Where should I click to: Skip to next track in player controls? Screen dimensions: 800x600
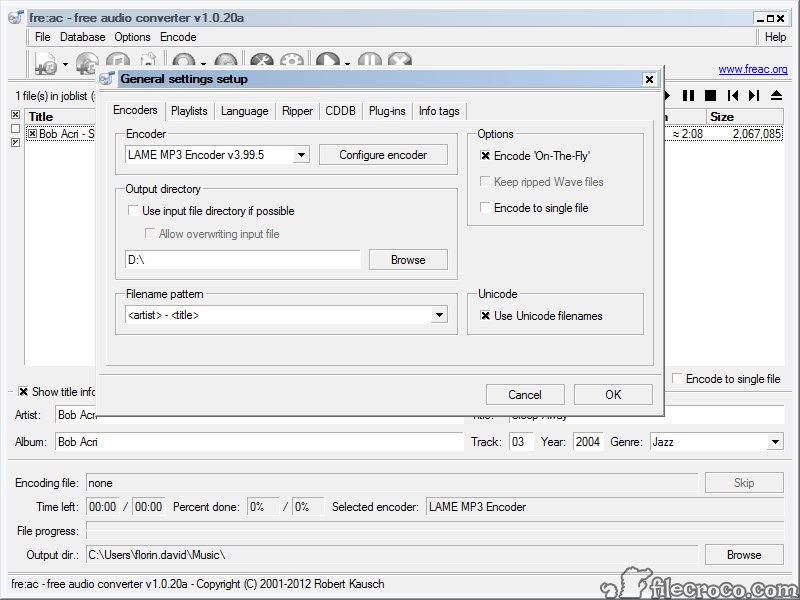click(754, 95)
